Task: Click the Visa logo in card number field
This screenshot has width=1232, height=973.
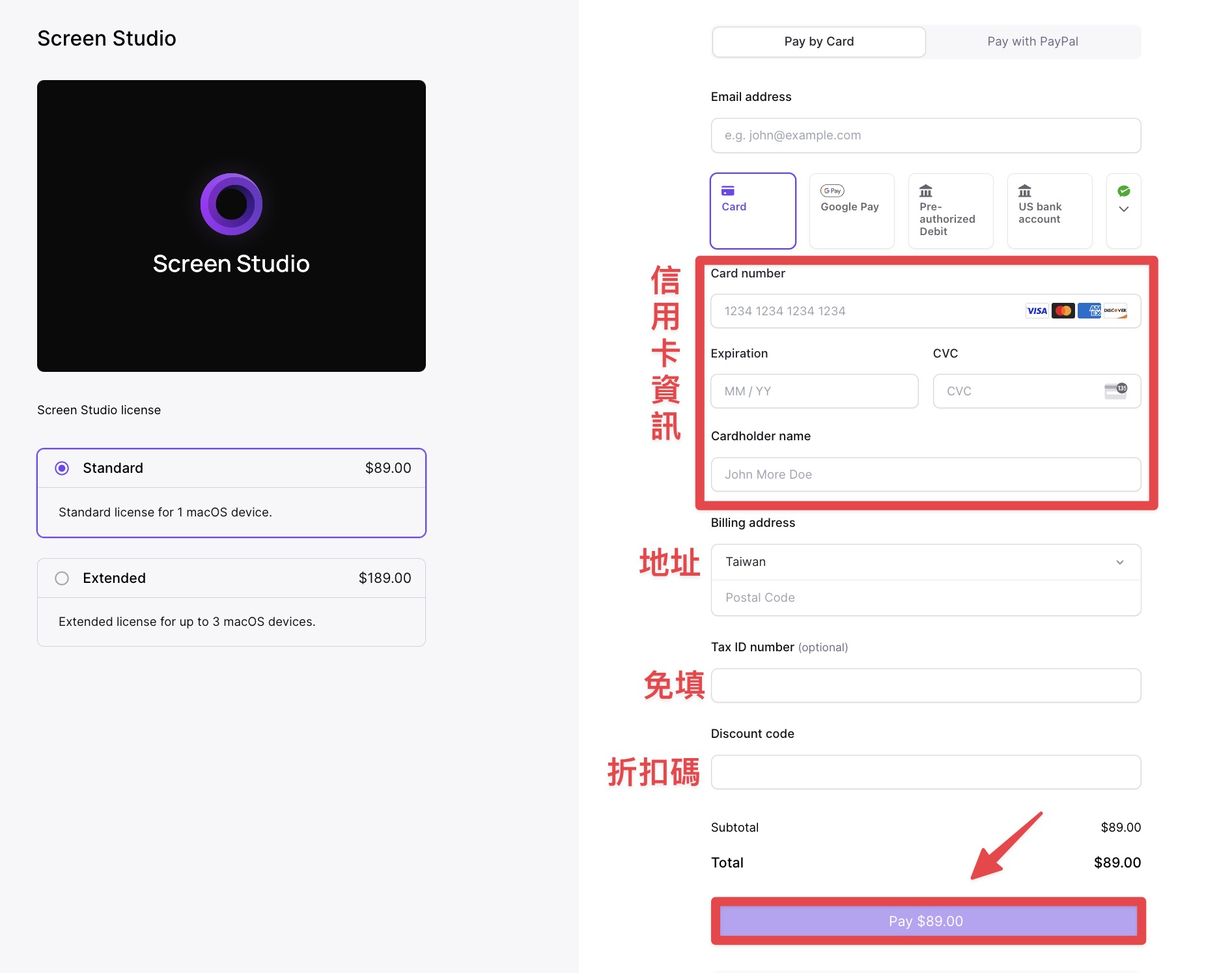Action: (x=1037, y=311)
